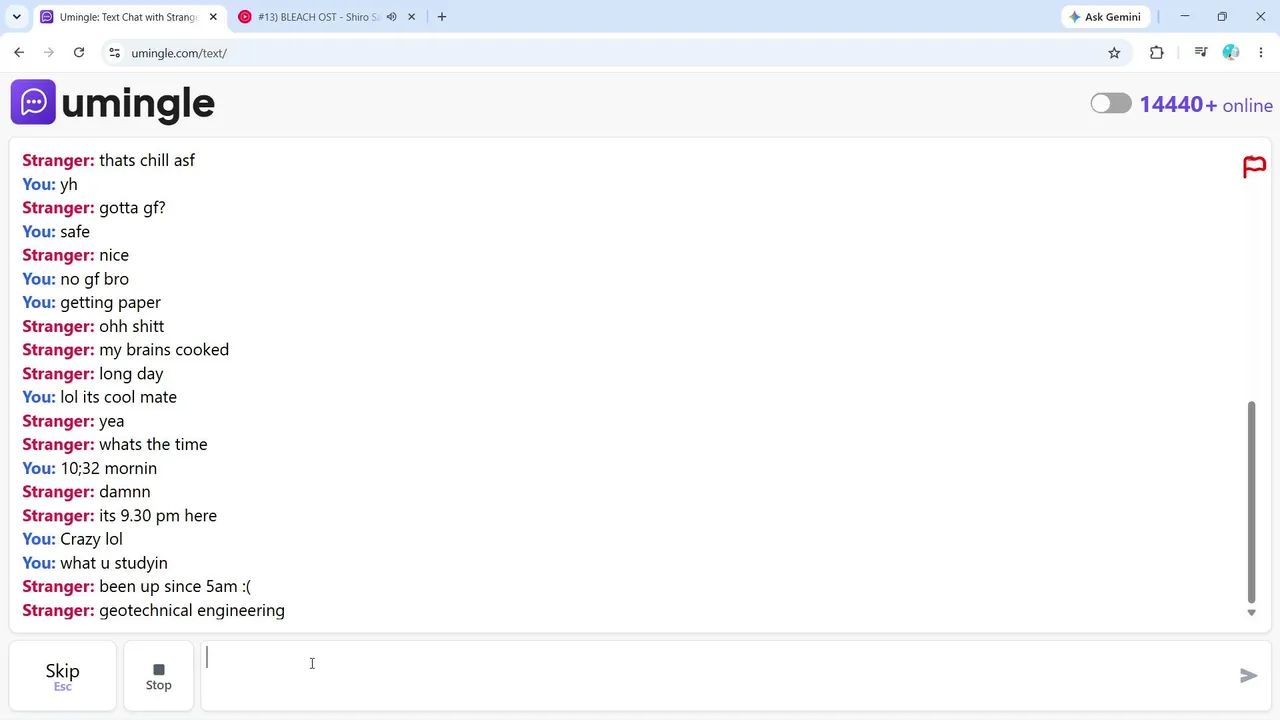Image resolution: width=1280 pixels, height=720 pixels.
Task: Click the message 'been up since 5am :('
Action: click(175, 587)
